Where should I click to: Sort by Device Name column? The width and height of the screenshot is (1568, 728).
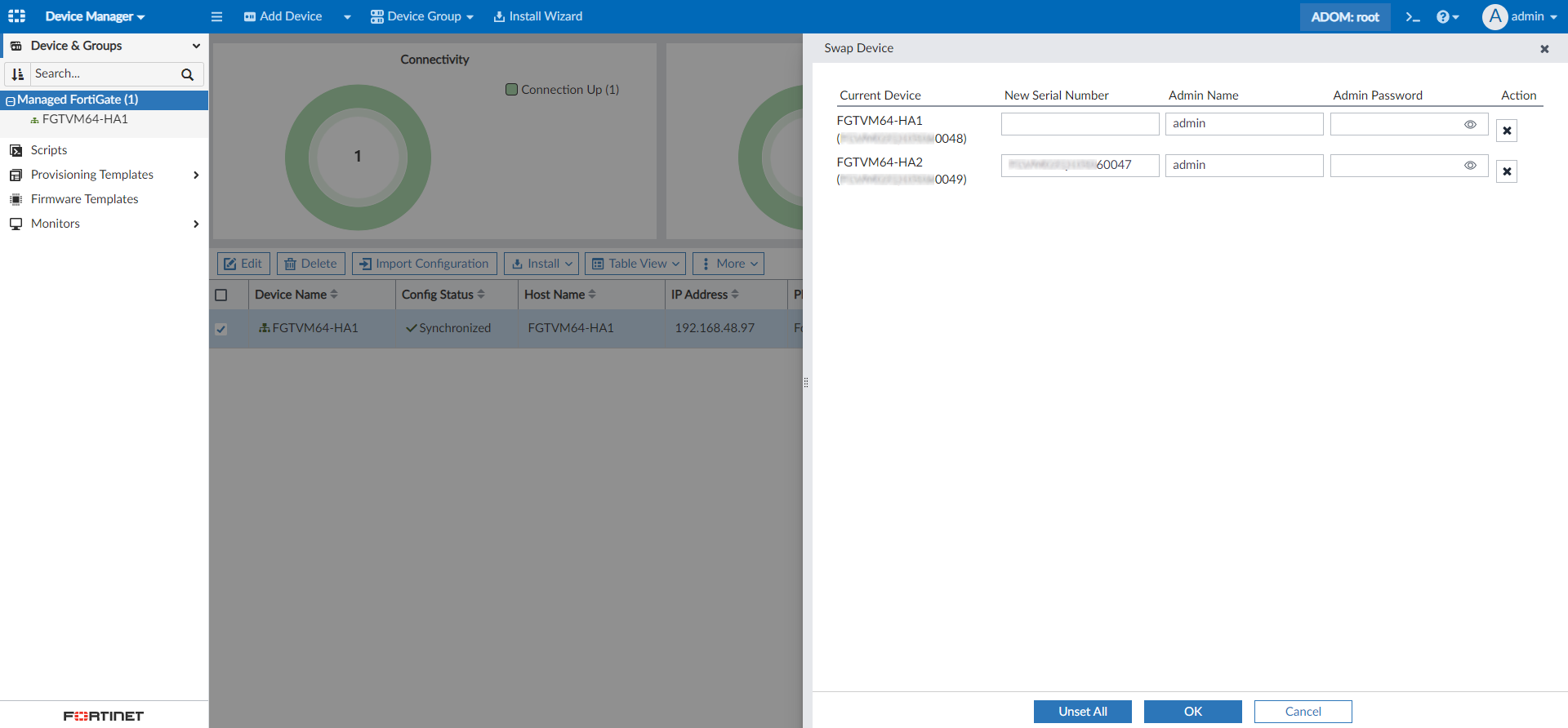(x=334, y=295)
